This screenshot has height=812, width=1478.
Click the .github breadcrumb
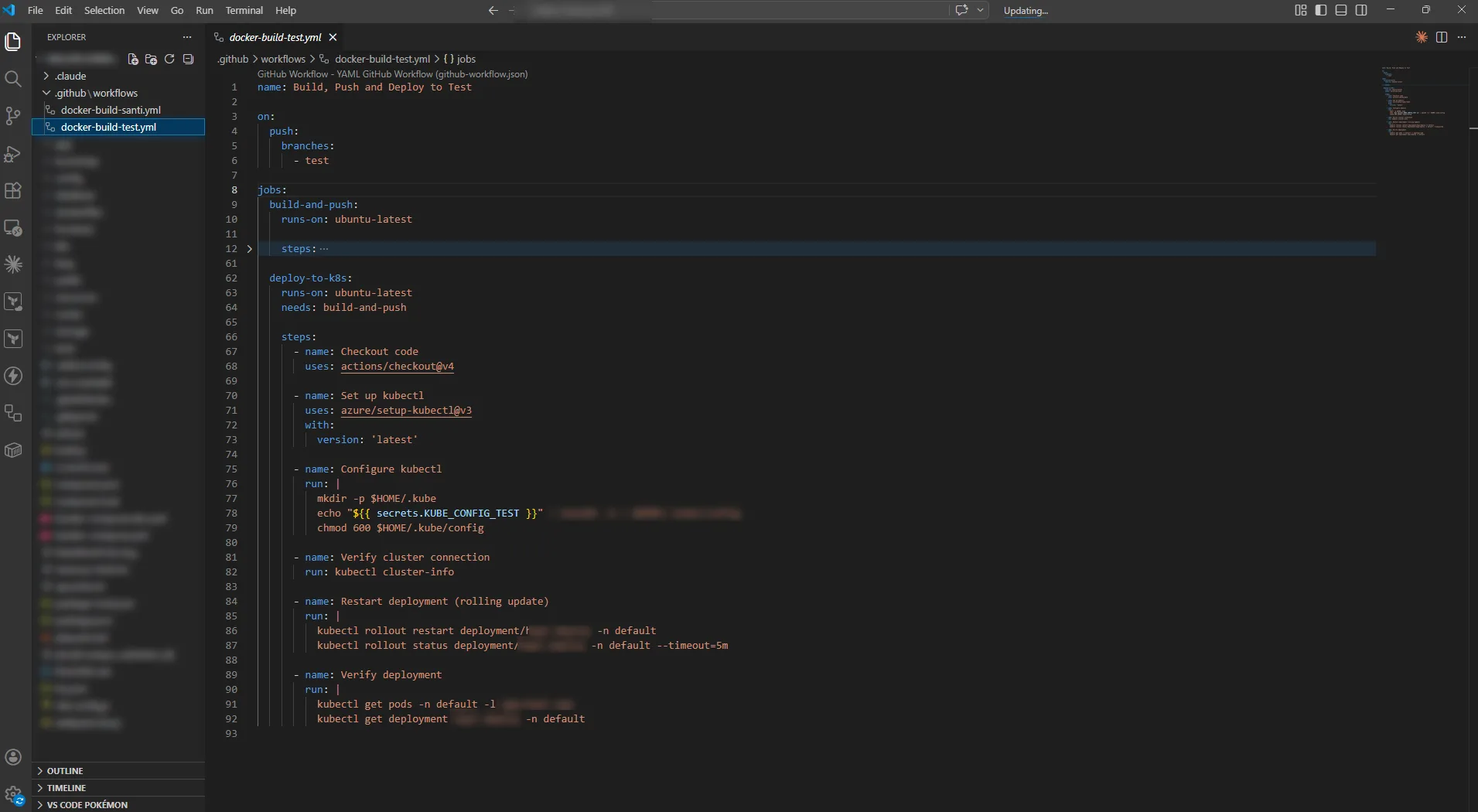coord(233,59)
